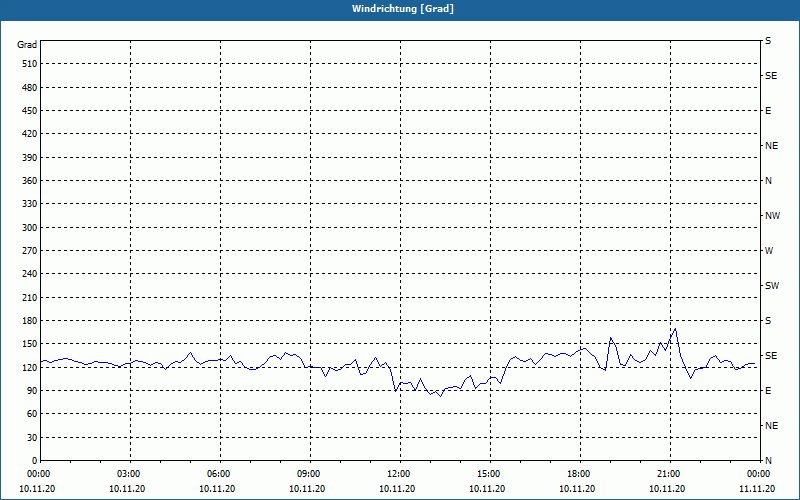Click the 180 label on the left axis
Viewport: 800px width, 500px height.
click(x=30, y=321)
